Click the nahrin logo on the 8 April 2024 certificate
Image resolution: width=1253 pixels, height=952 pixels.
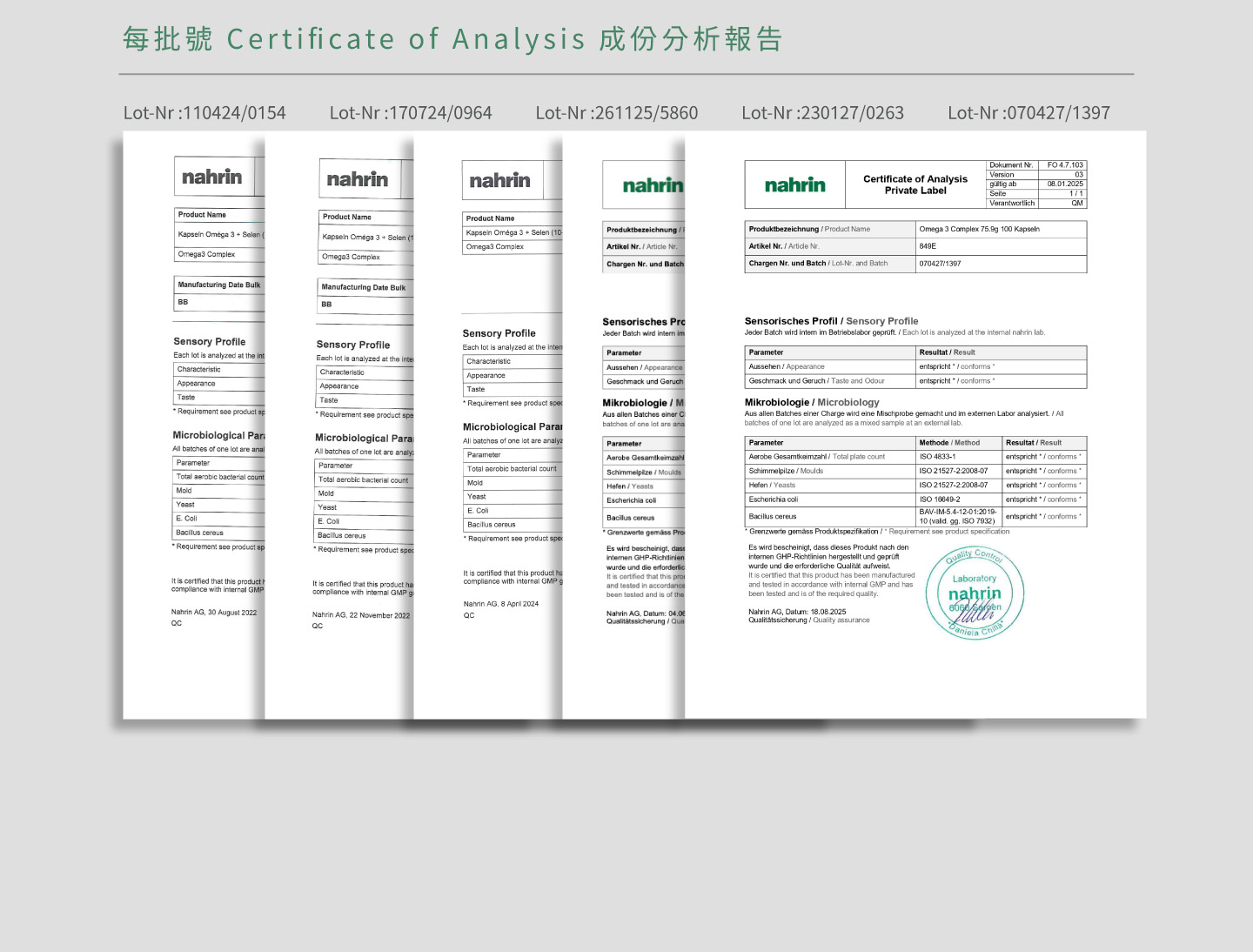(499, 181)
